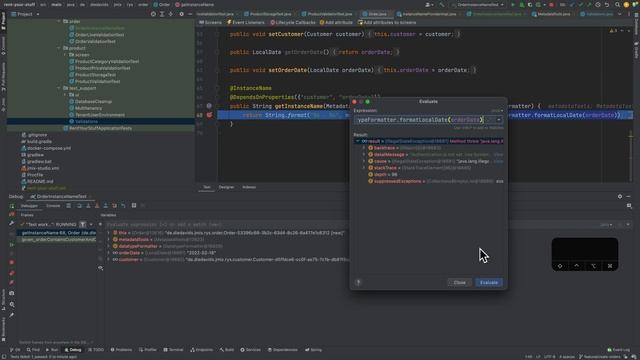Screen dimensions: 640x360
Task: Toggle the breakpoint on line 68
Action: click(209, 115)
